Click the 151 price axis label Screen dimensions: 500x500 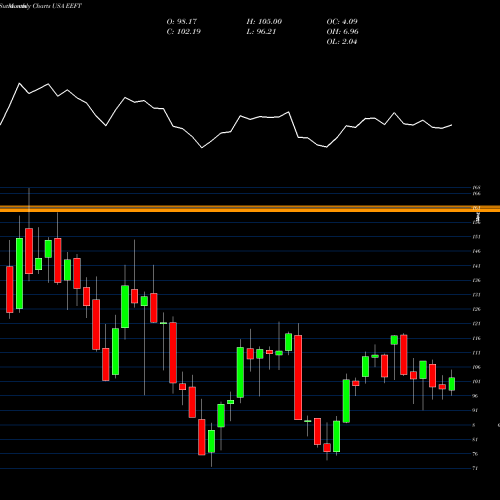click(x=476, y=237)
